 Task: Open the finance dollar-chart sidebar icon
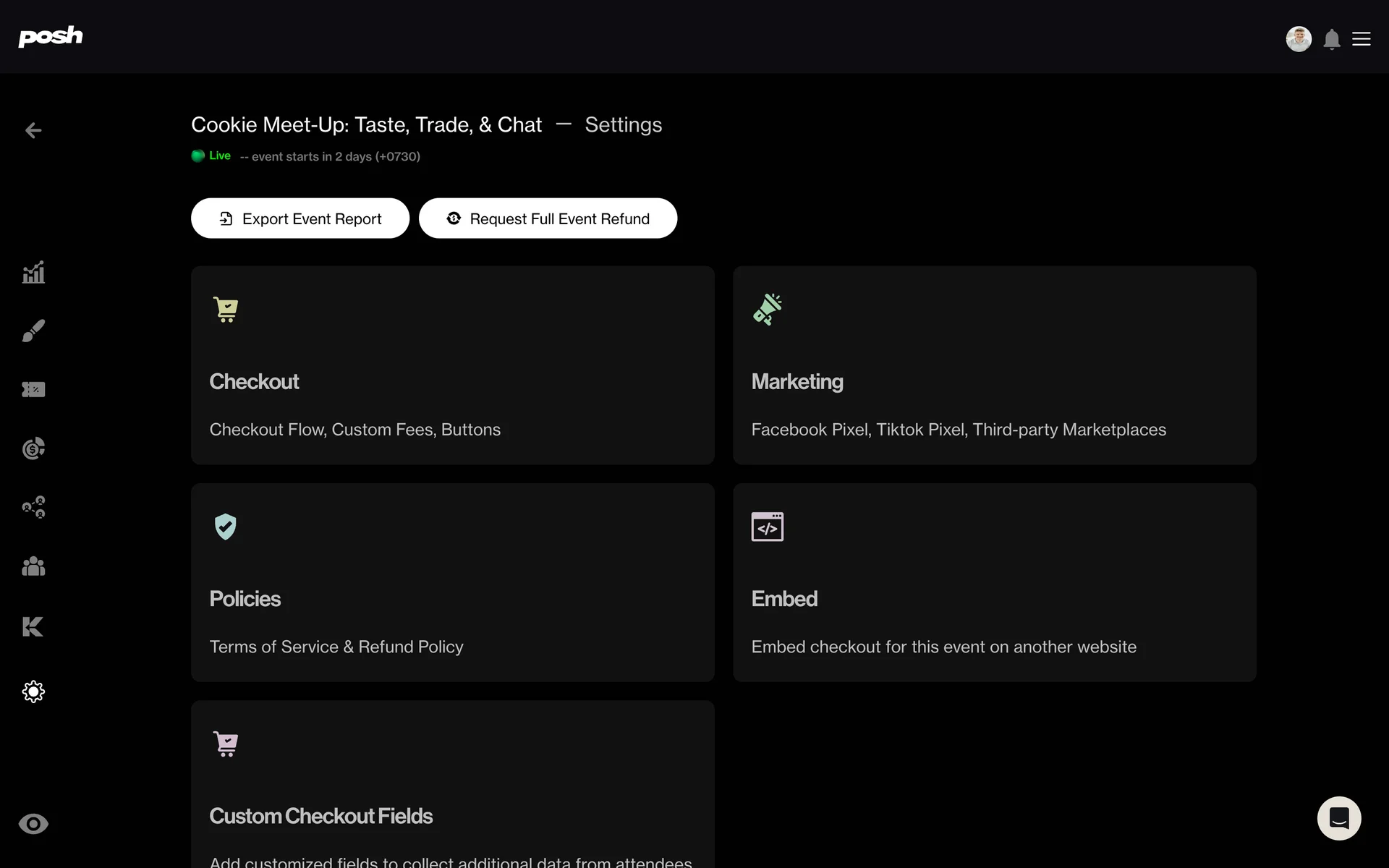33,448
